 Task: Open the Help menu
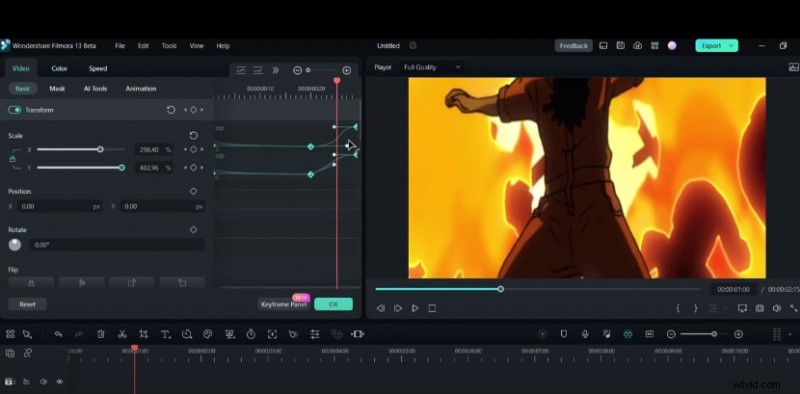coord(223,45)
